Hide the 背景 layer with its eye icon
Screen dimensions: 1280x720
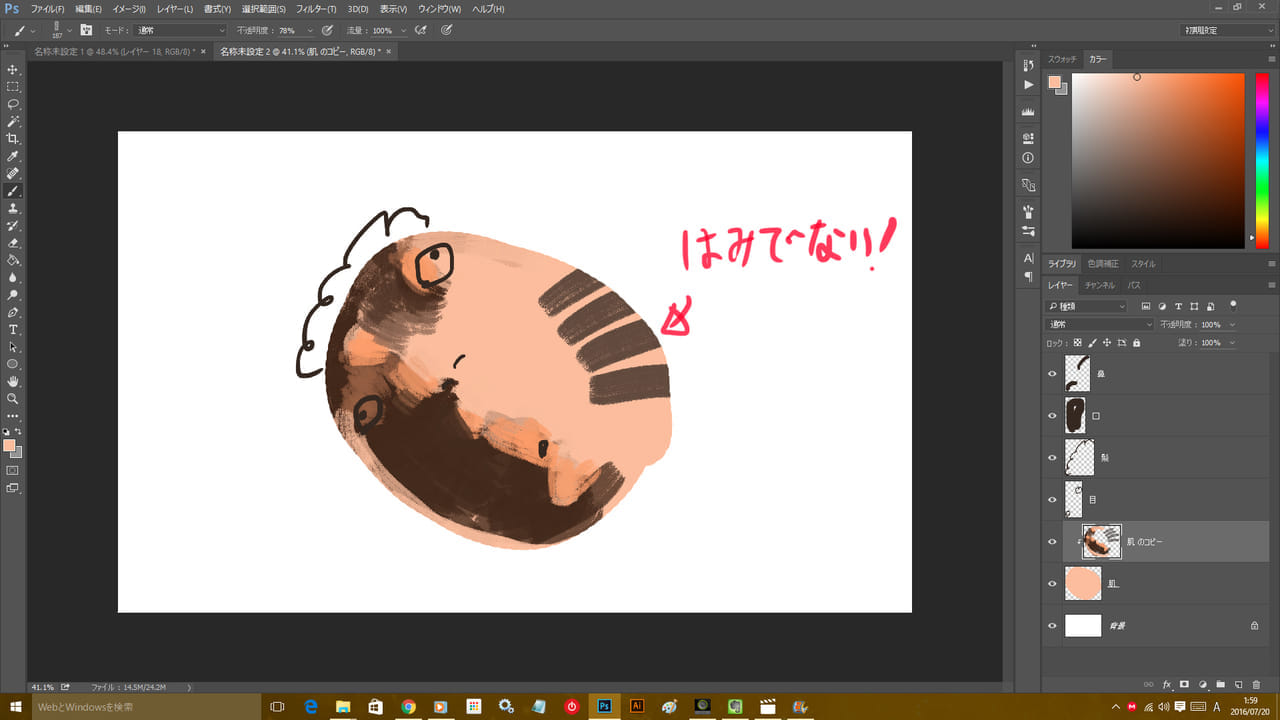[x=1052, y=626]
